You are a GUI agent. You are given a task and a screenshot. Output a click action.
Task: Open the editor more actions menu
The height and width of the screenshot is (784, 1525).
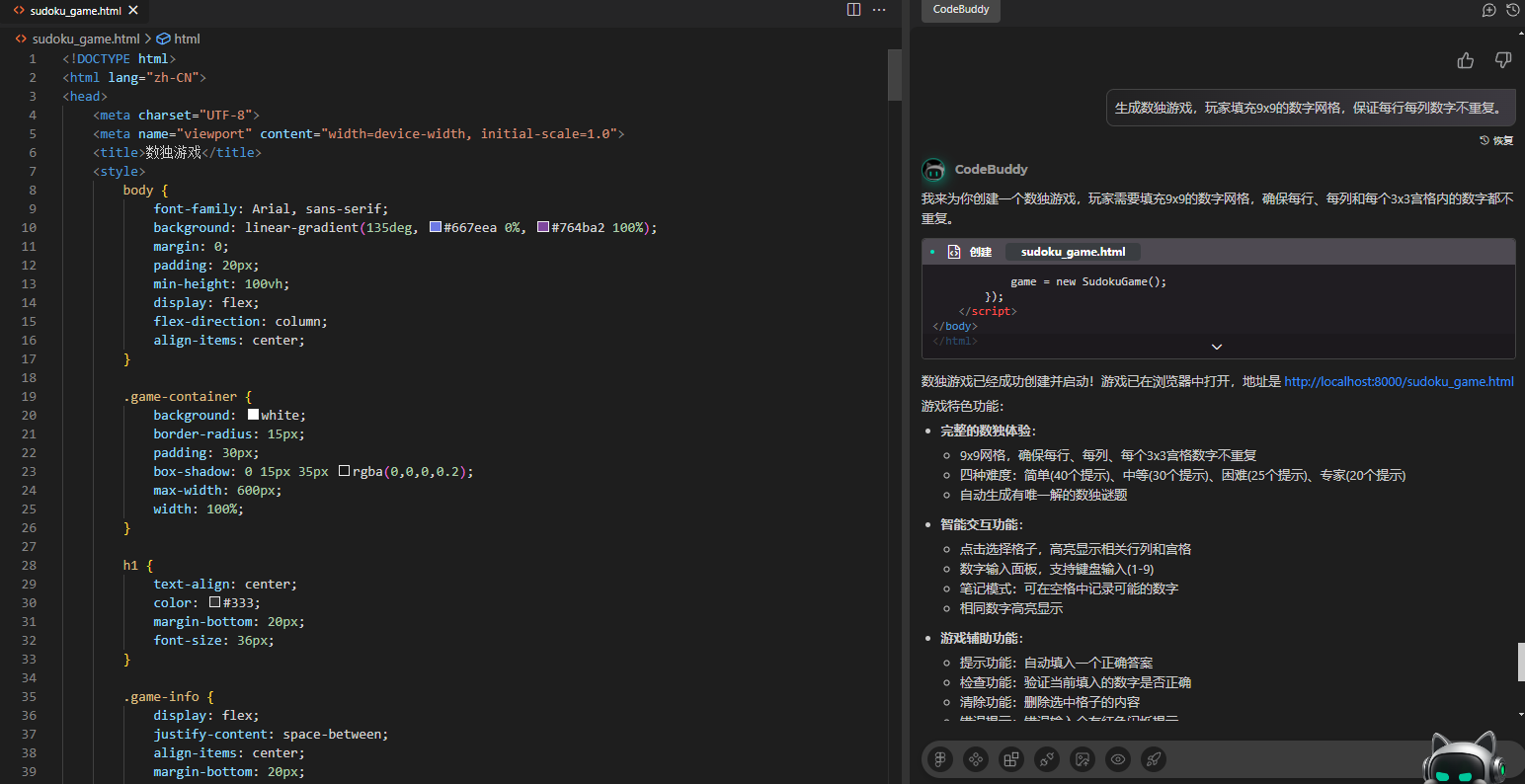pos(879,10)
